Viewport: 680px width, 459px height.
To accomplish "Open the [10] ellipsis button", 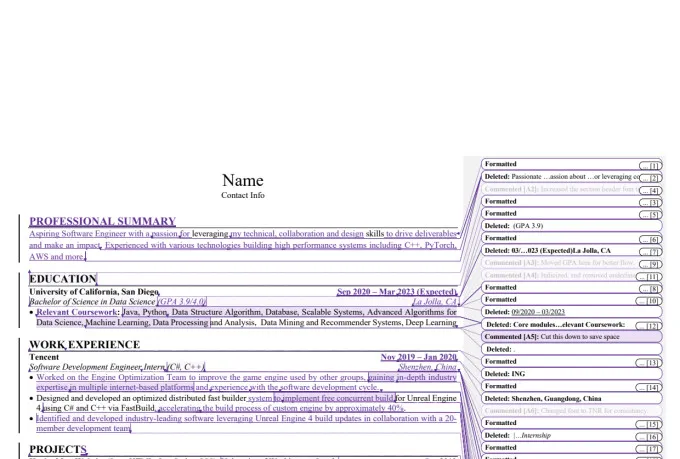I will (x=649, y=301).
